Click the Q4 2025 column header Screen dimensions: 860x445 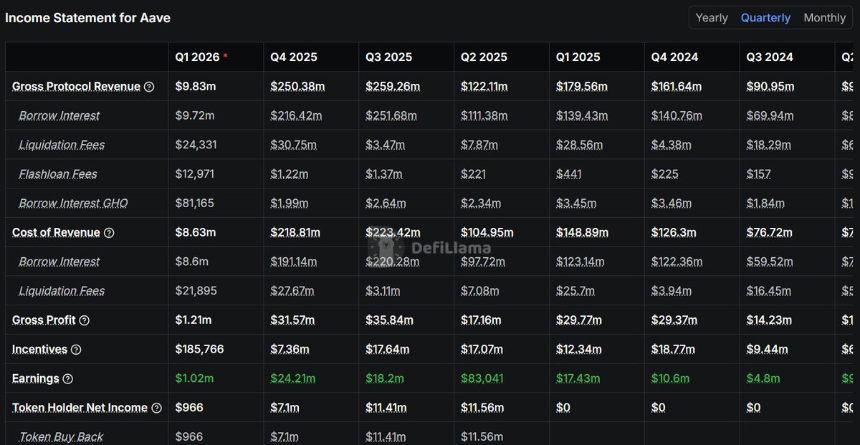[293, 57]
